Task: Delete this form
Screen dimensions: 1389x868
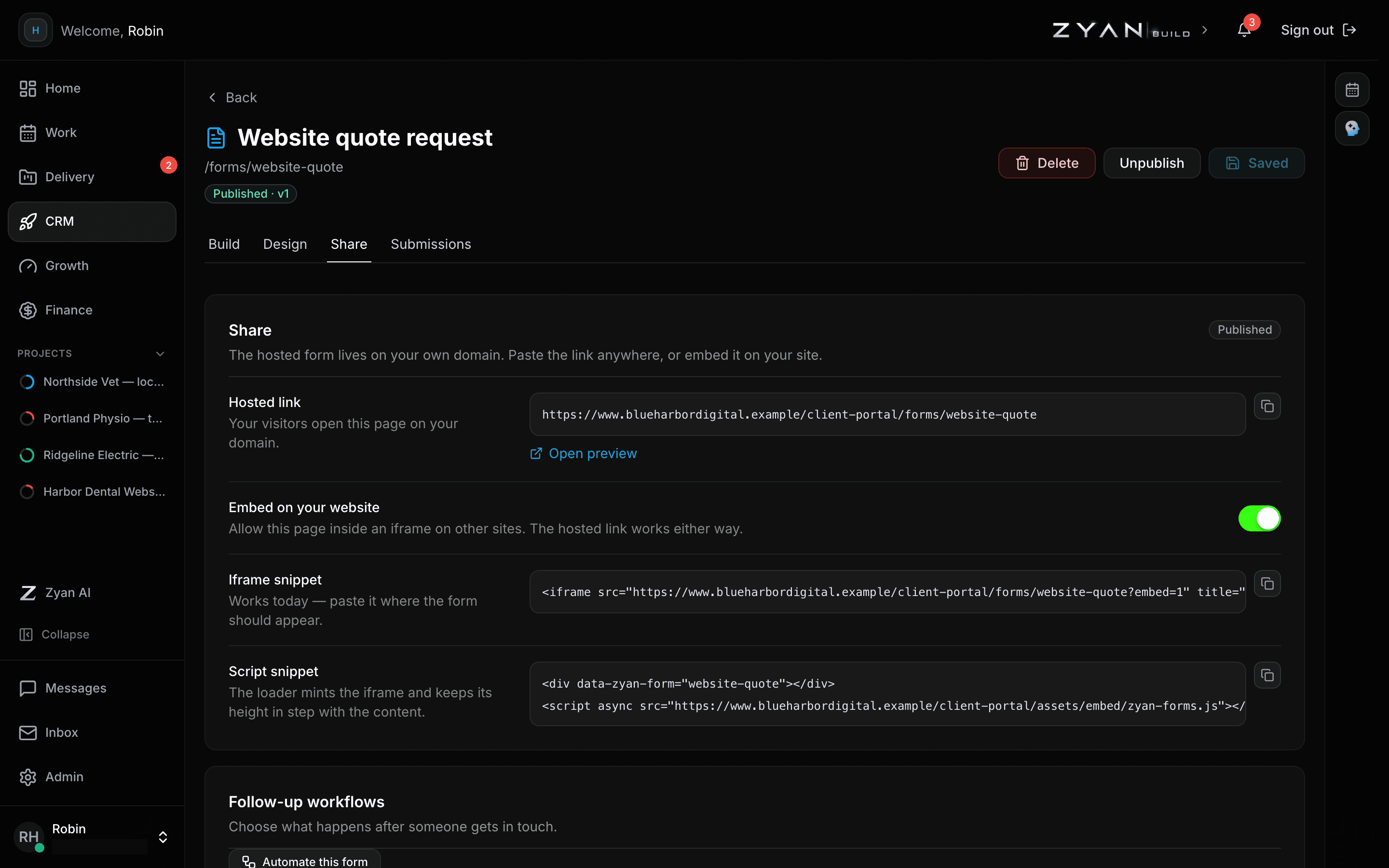Action: (x=1047, y=163)
